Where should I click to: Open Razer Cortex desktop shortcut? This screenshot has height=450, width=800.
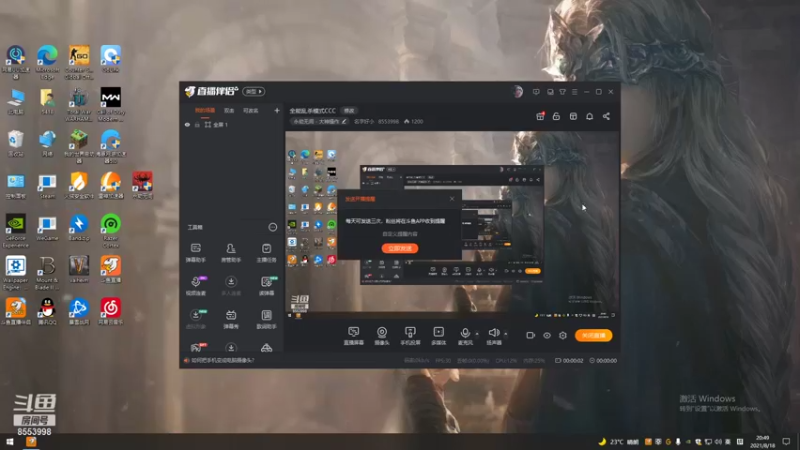[110, 231]
